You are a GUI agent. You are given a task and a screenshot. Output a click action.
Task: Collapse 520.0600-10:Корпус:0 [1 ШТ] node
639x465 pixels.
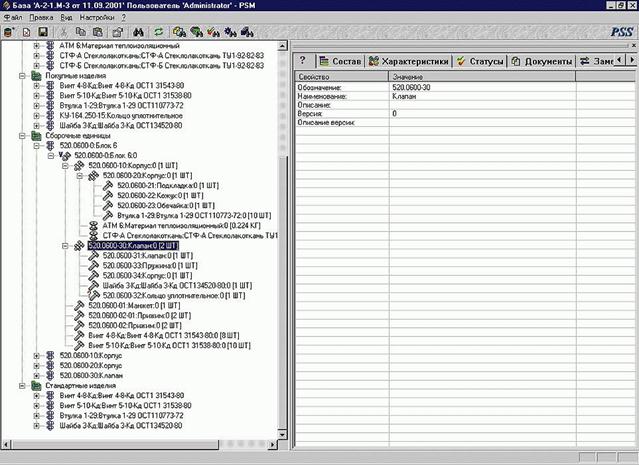point(65,166)
